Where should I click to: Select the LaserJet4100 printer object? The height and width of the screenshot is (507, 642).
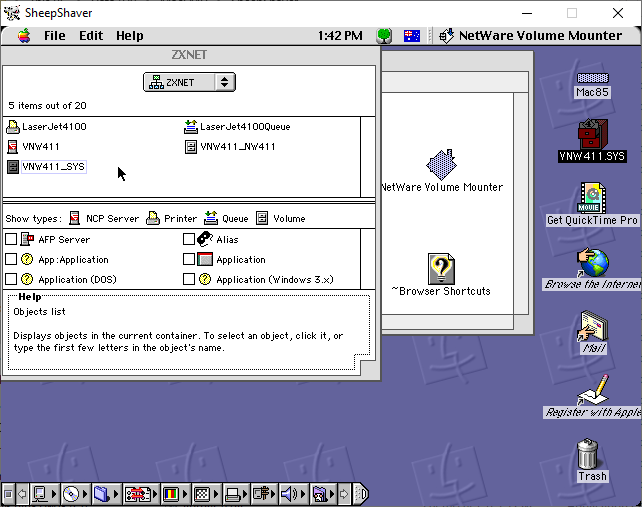(47, 127)
